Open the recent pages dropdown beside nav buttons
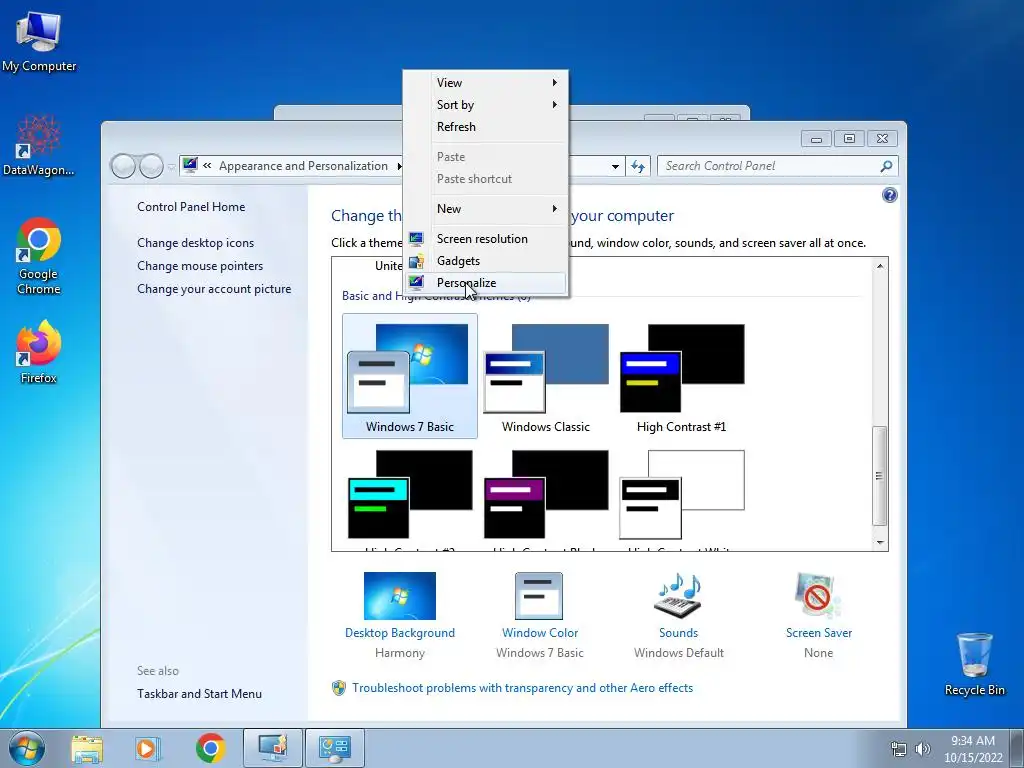 [171, 167]
